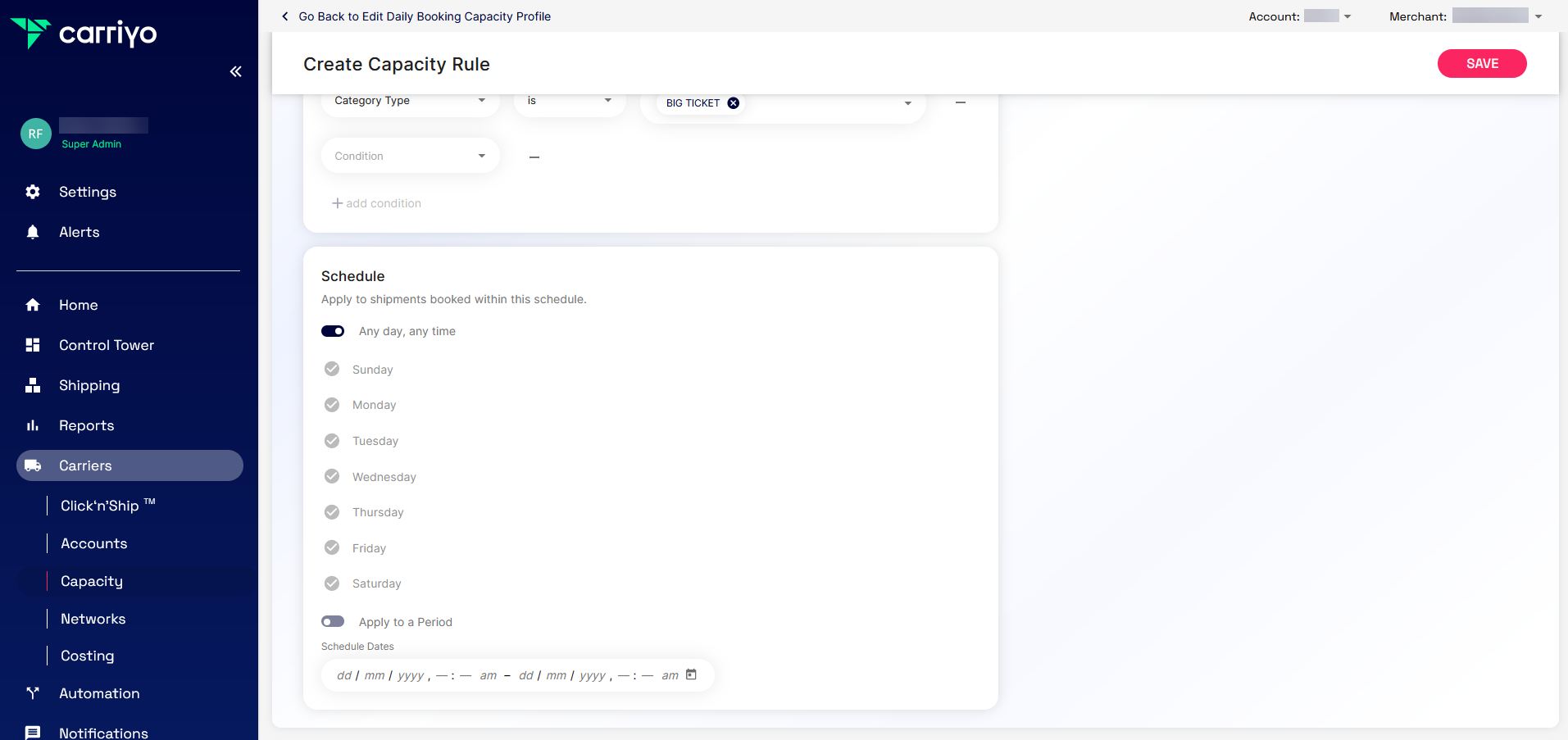Expand the empty Condition dropdown
Viewport: 1568px width, 740px height.
[410, 156]
